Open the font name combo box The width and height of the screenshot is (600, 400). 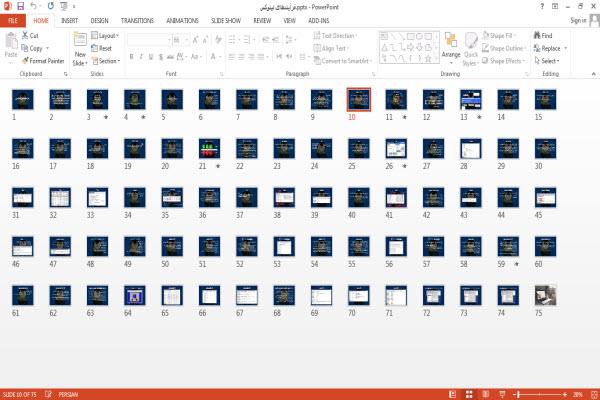click(x=149, y=40)
